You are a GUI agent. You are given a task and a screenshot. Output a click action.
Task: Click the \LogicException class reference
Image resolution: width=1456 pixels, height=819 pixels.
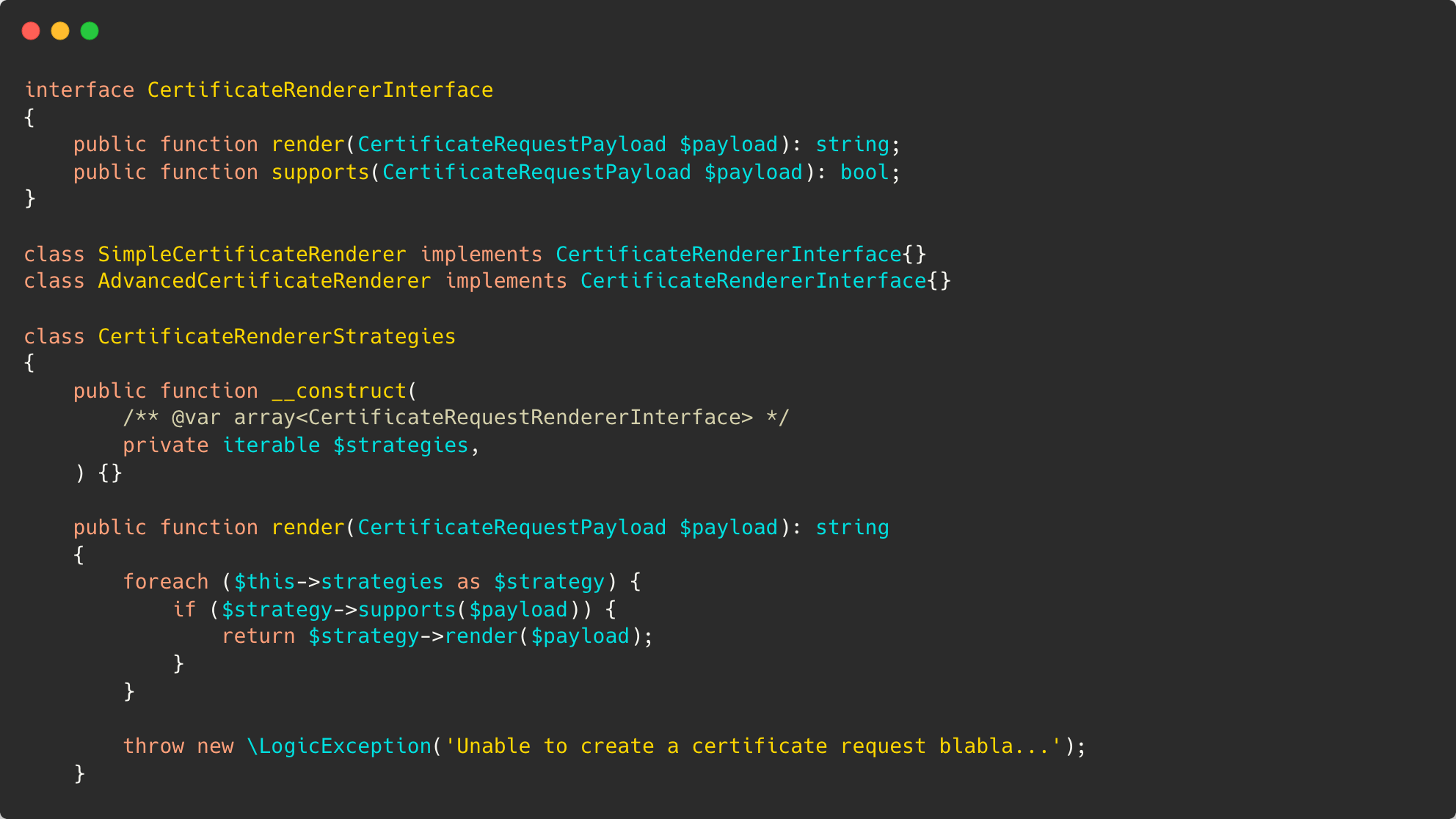(339, 746)
